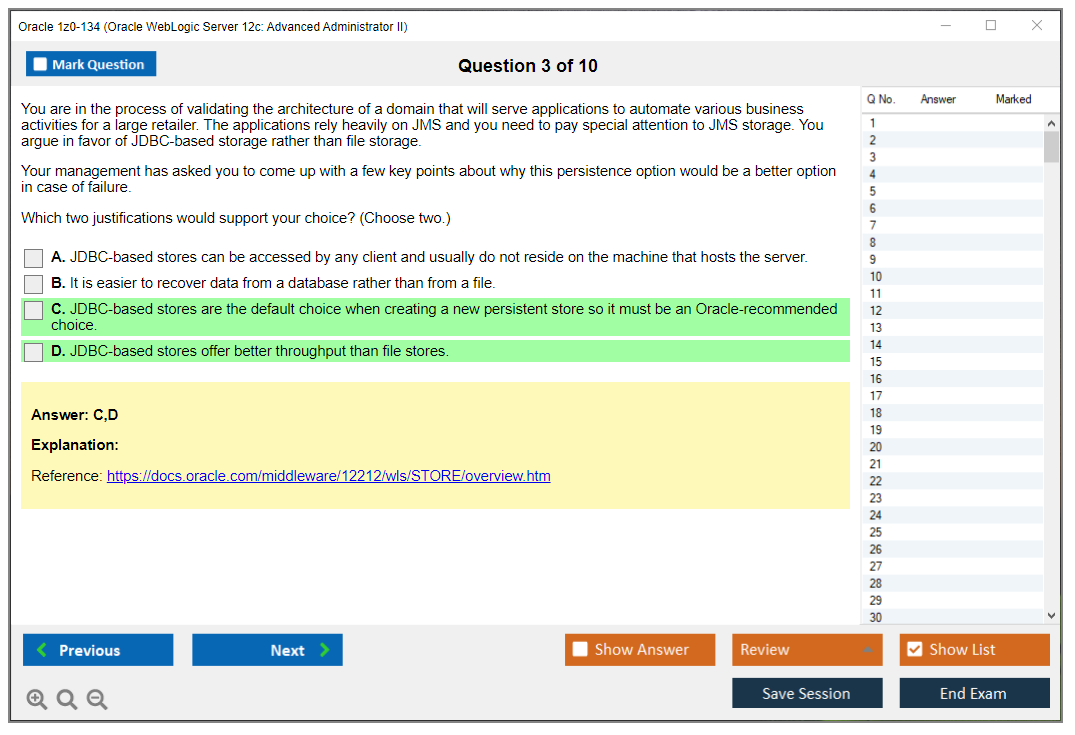Select question 19 in the list
Screen dimensions: 1075x735
pos(952,430)
